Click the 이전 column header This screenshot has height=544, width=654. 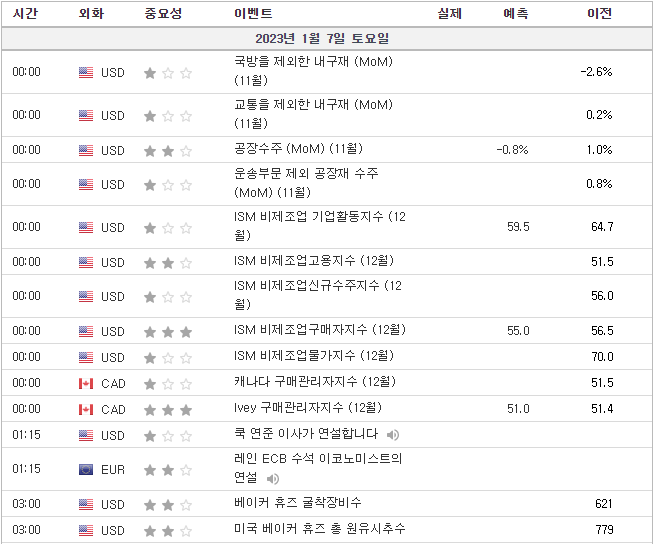pyautogui.click(x=599, y=13)
